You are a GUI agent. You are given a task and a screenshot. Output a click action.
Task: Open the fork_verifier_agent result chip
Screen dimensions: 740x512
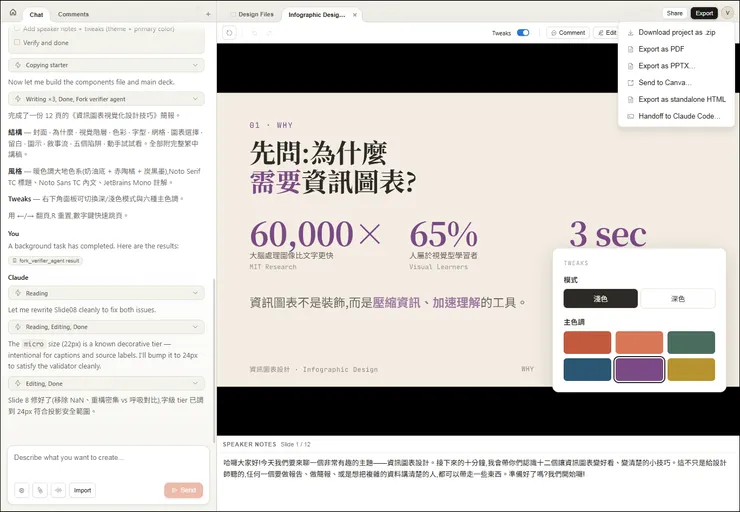[45, 260]
